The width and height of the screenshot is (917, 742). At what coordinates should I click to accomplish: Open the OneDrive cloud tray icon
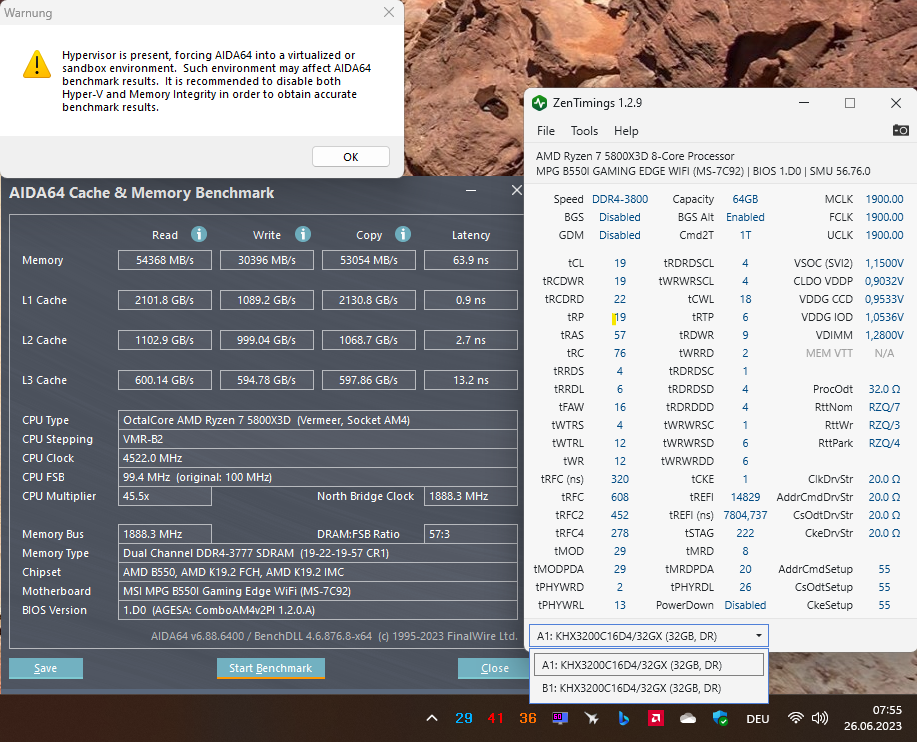click(x=688, y=718)
